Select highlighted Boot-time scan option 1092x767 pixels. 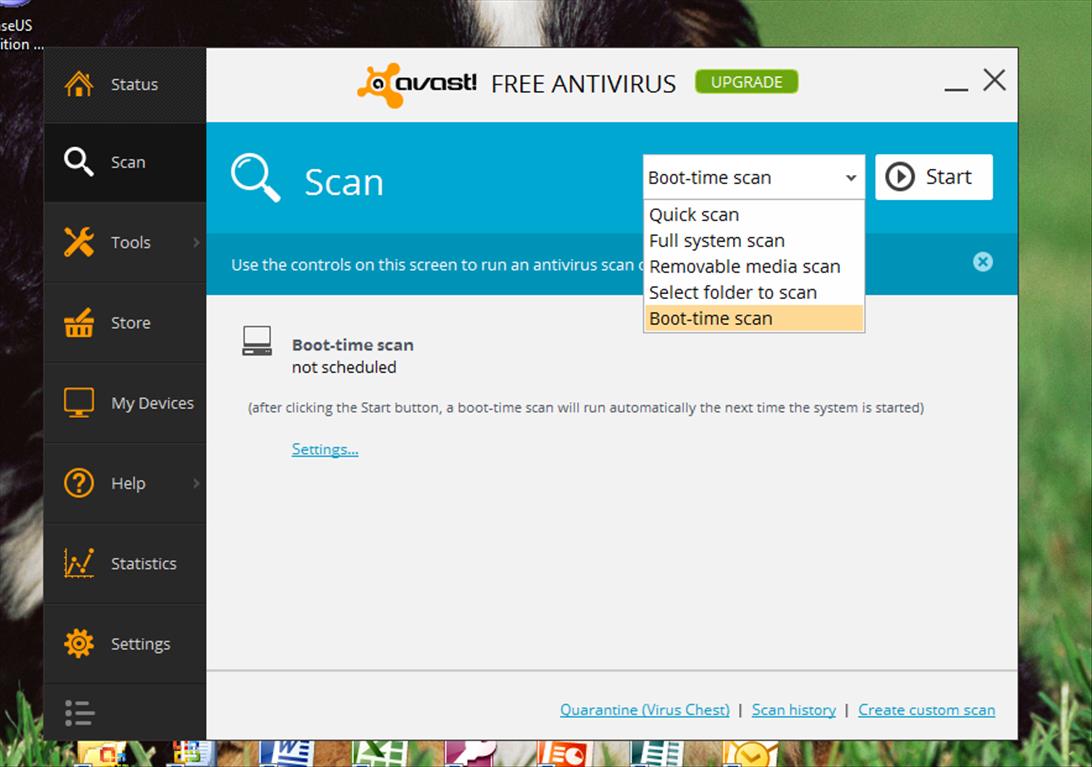[754, 318]
